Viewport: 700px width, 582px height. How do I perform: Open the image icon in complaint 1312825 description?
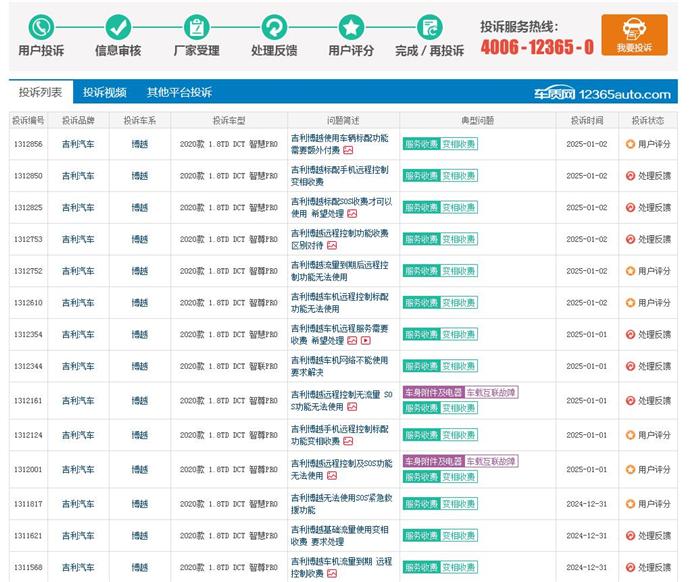click(352, 214)
